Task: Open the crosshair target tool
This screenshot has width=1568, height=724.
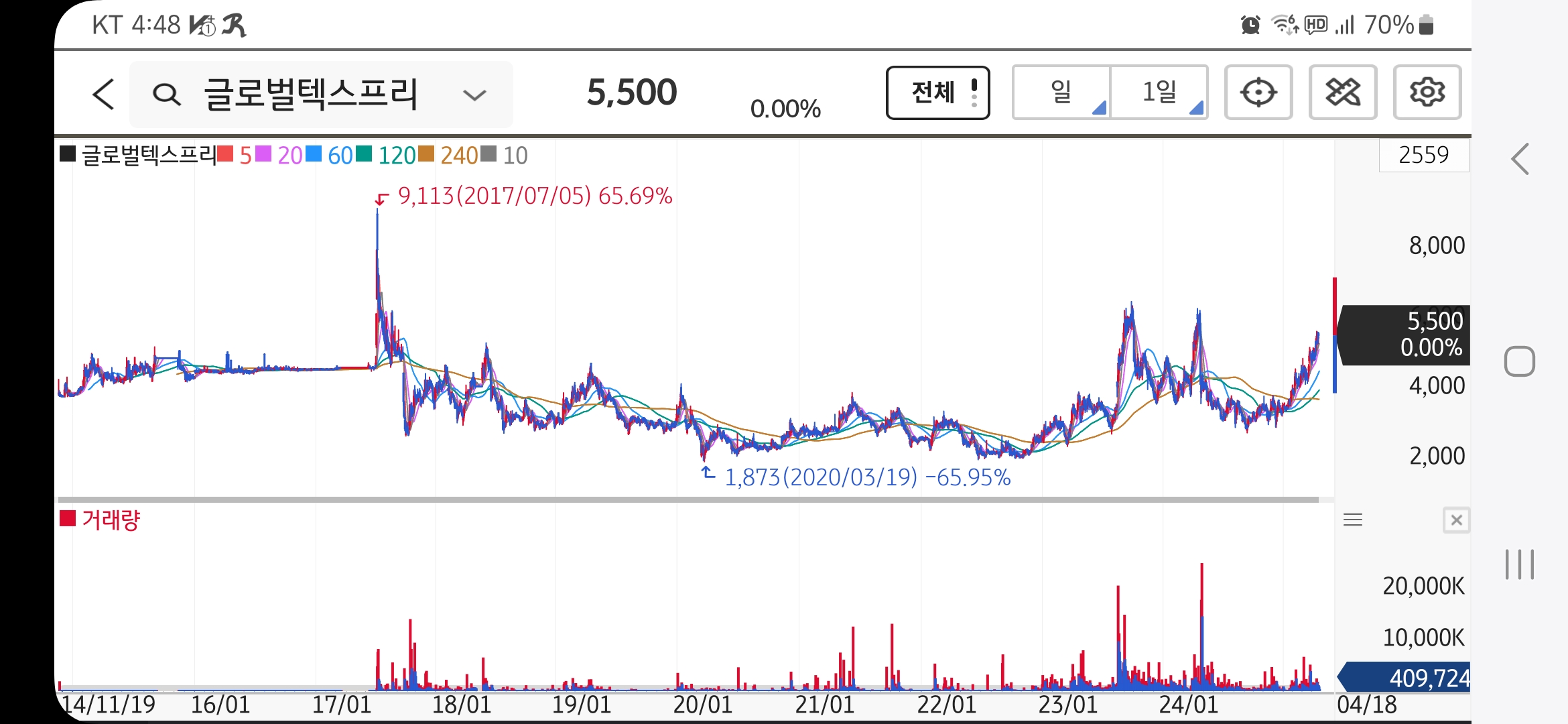Action: click(1258, 93)
